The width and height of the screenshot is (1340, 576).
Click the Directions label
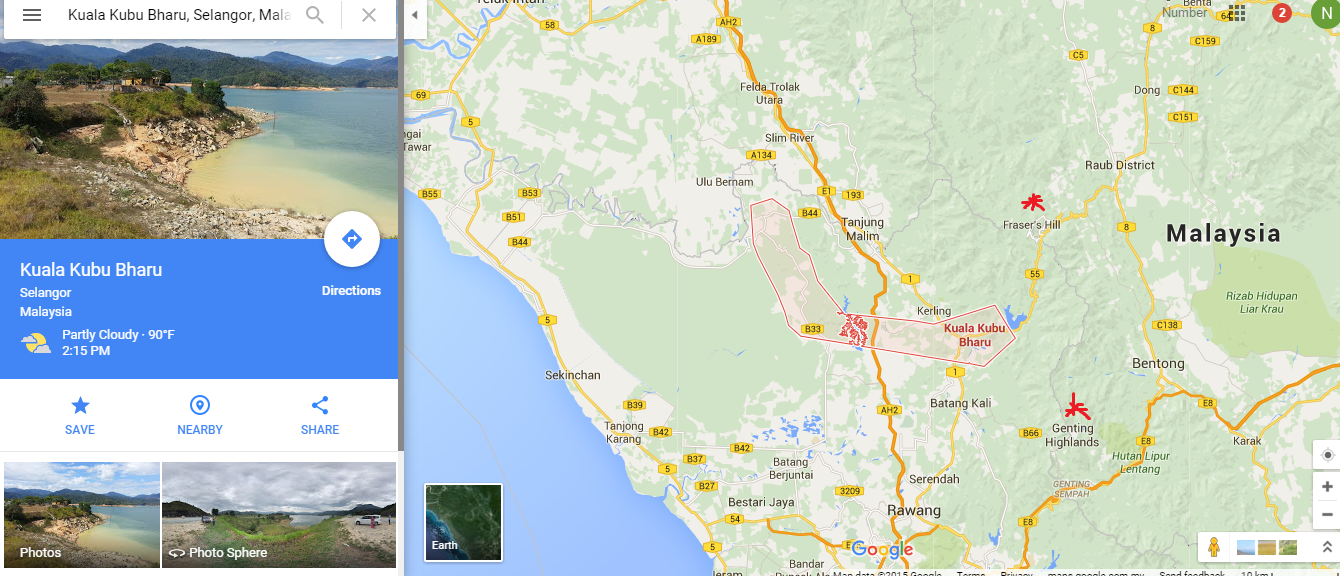(351, 291)
